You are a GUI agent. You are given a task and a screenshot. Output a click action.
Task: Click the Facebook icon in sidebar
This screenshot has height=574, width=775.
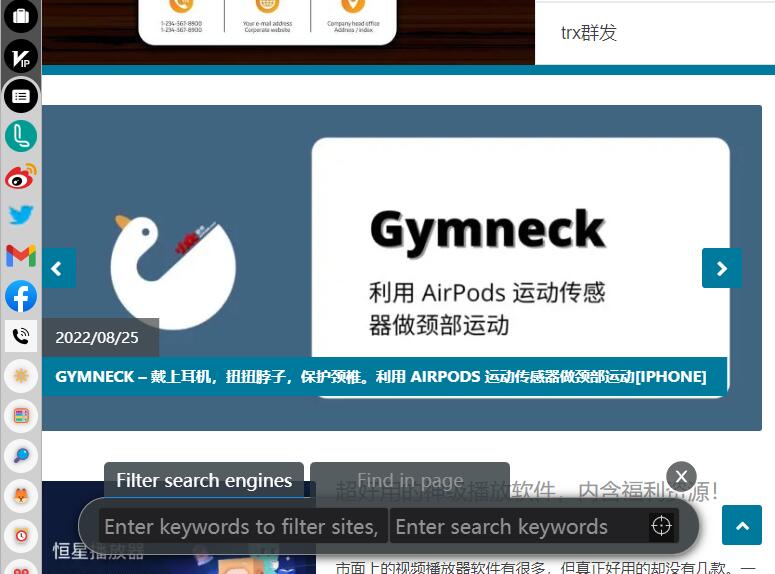(x=21, y=296)
